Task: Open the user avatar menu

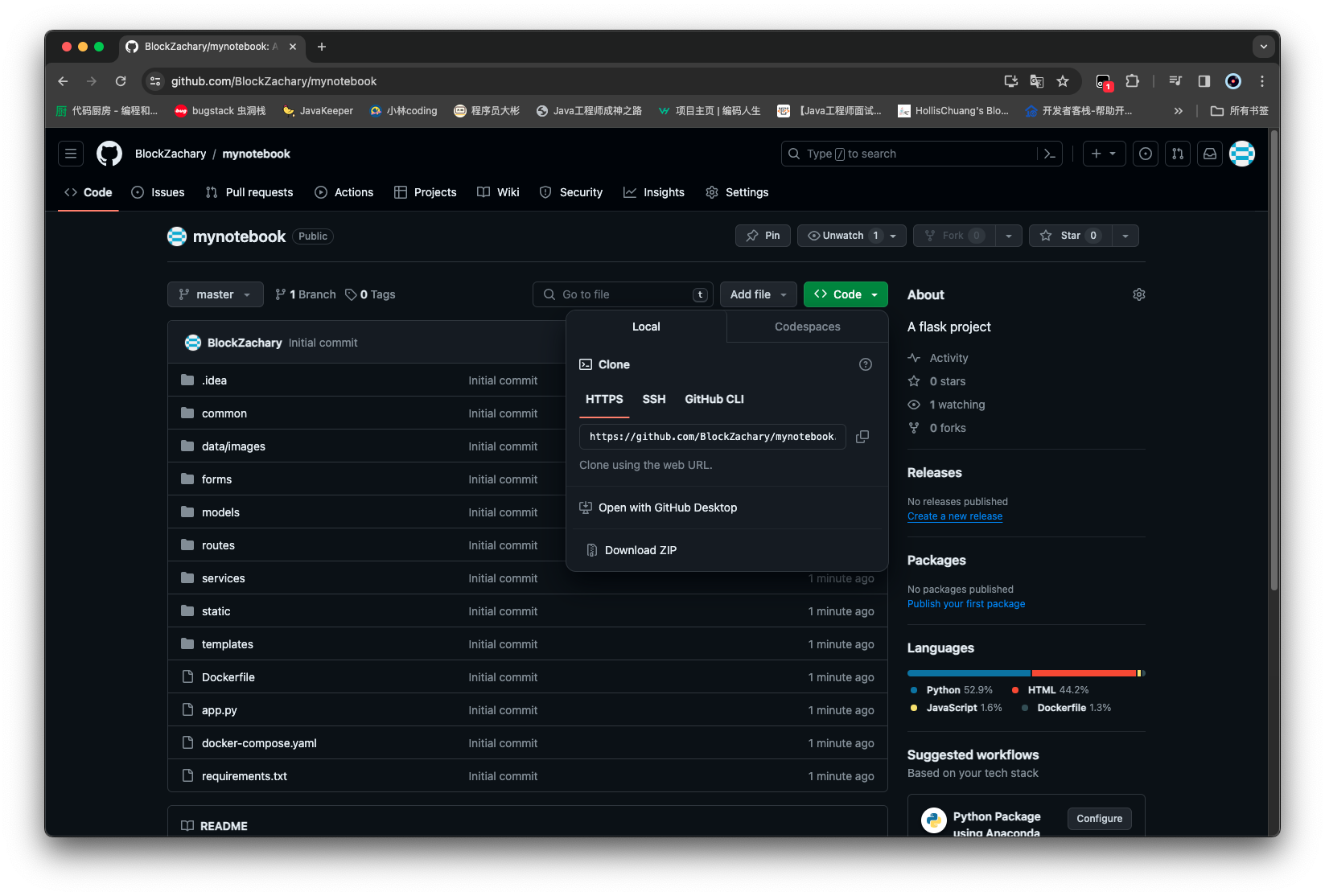Action: click(1242, 154)
